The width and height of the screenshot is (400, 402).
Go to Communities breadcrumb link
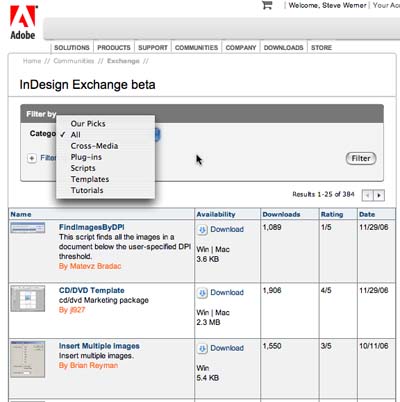[x=74, y=61]
